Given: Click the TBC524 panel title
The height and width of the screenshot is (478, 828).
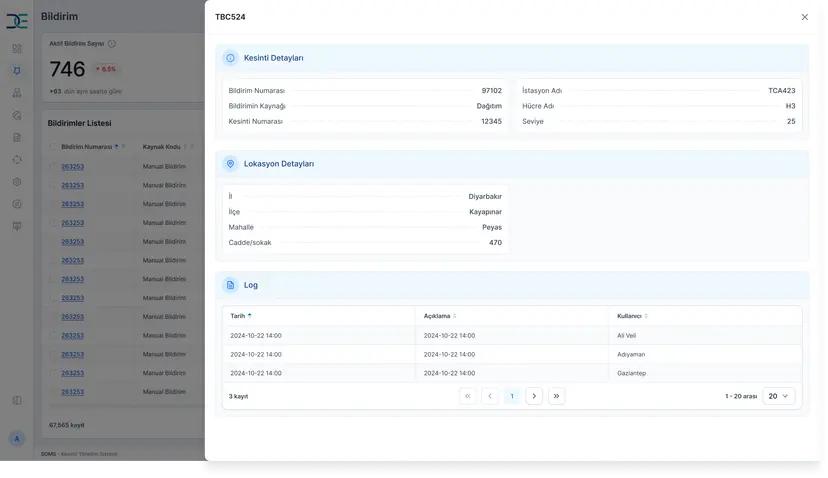Looking at the screenshot, I should (230, 17).
